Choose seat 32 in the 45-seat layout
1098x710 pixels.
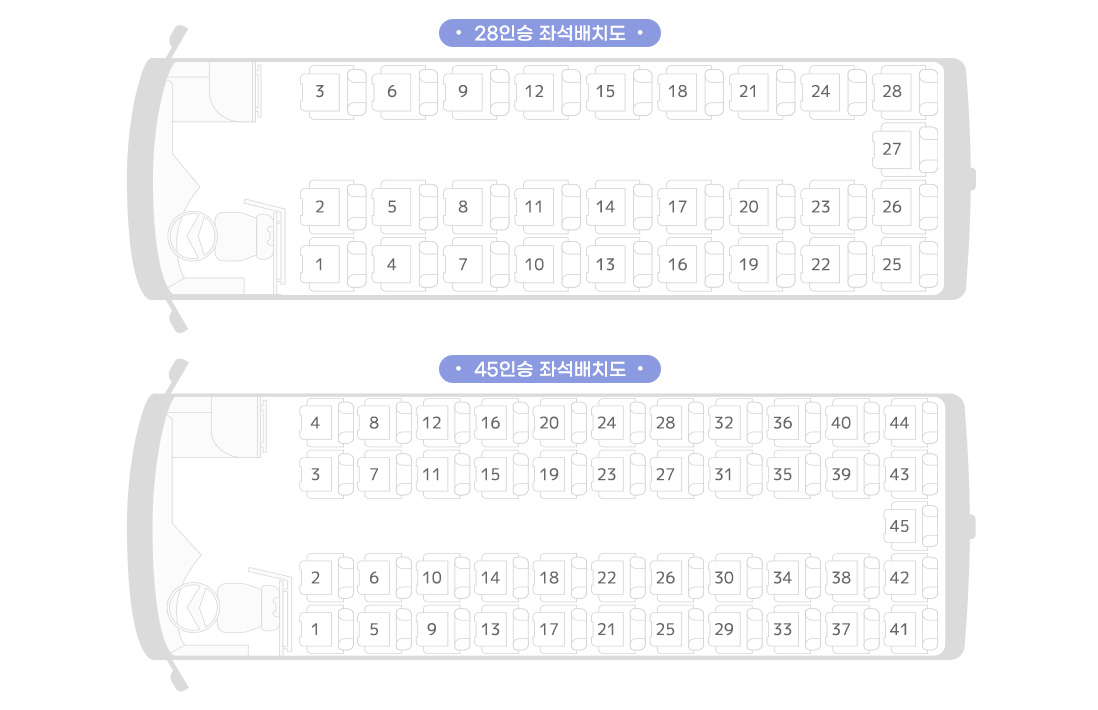(724, 423)
